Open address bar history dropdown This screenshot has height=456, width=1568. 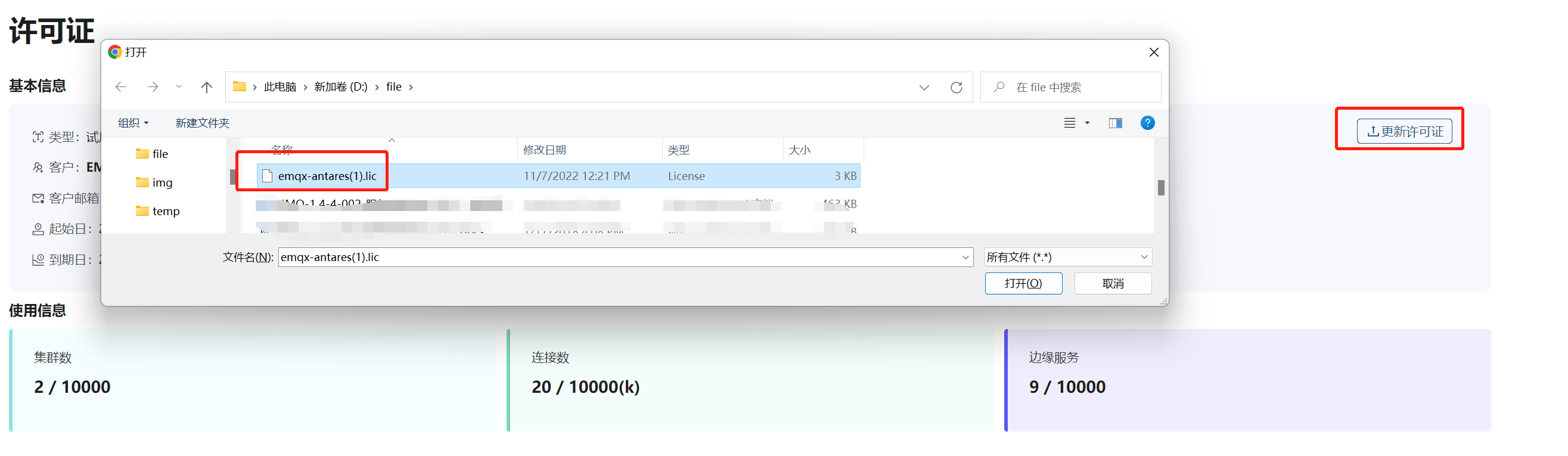click(924, 88)
